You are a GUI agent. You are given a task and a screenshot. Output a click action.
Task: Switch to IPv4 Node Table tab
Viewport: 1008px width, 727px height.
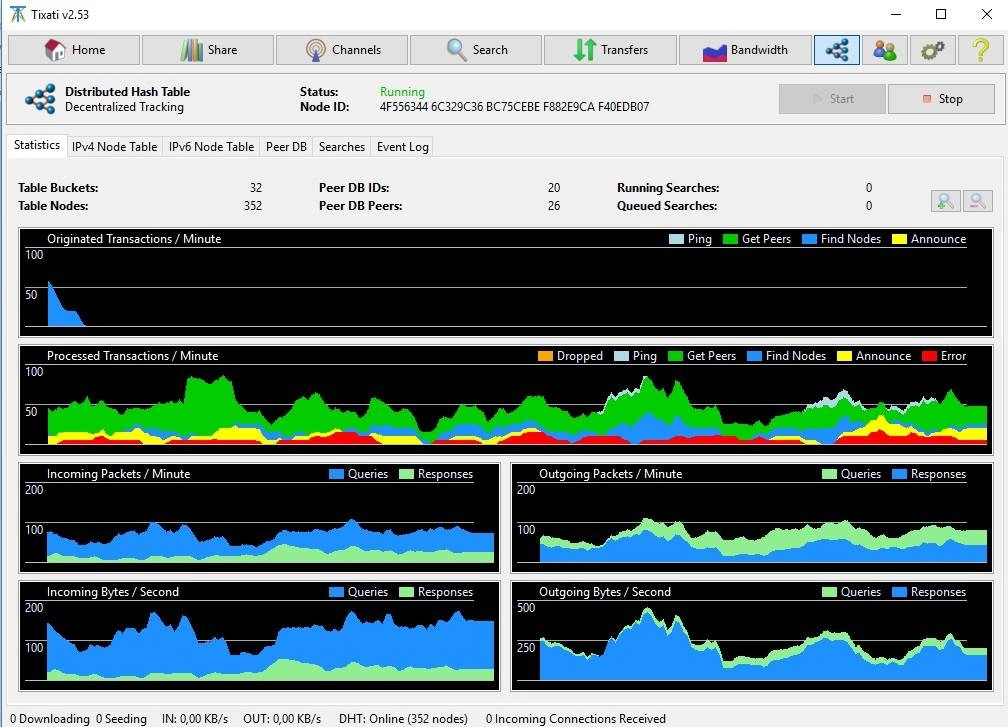point(114,147)
